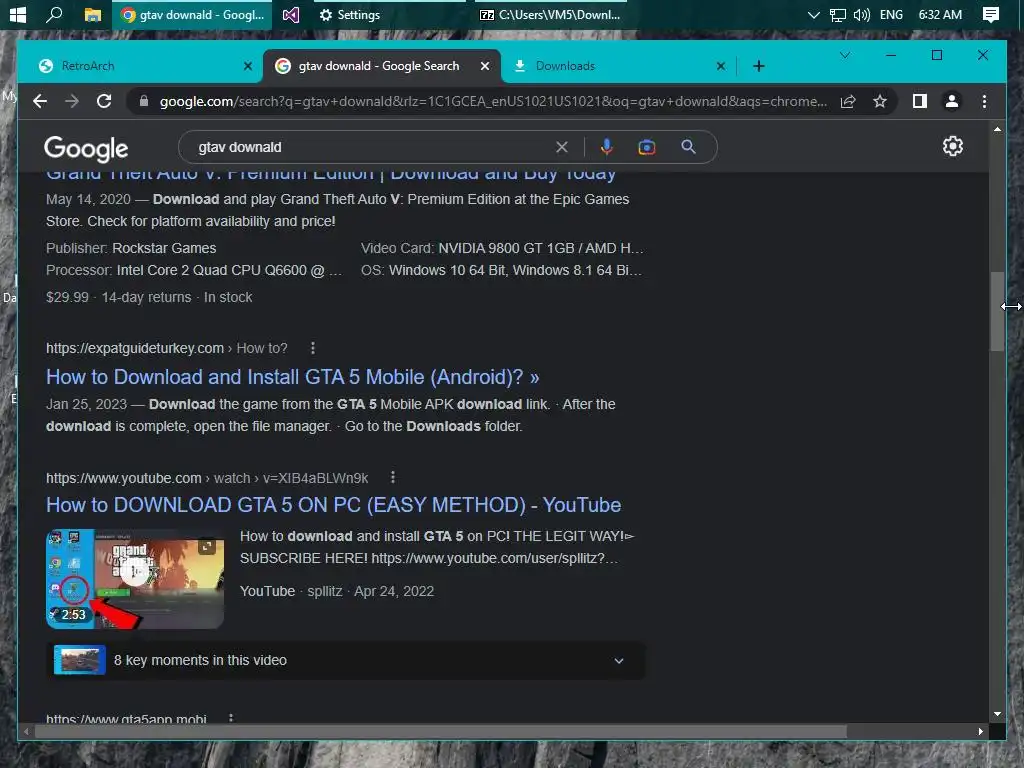Open the volume tray icon
The image size is (1024, 768).
(x=861, y=14)
